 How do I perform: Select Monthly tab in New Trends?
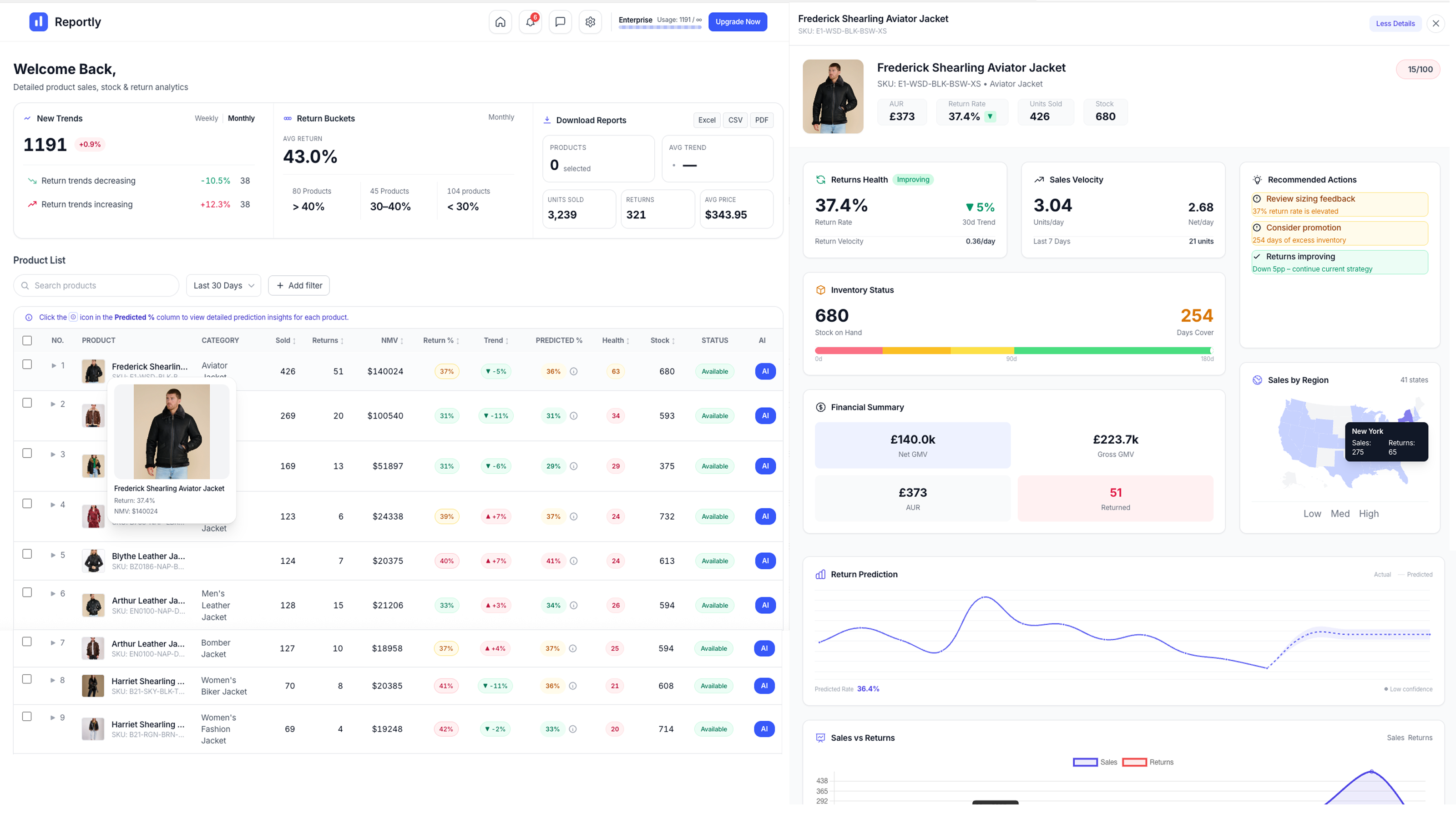point(241,118)
